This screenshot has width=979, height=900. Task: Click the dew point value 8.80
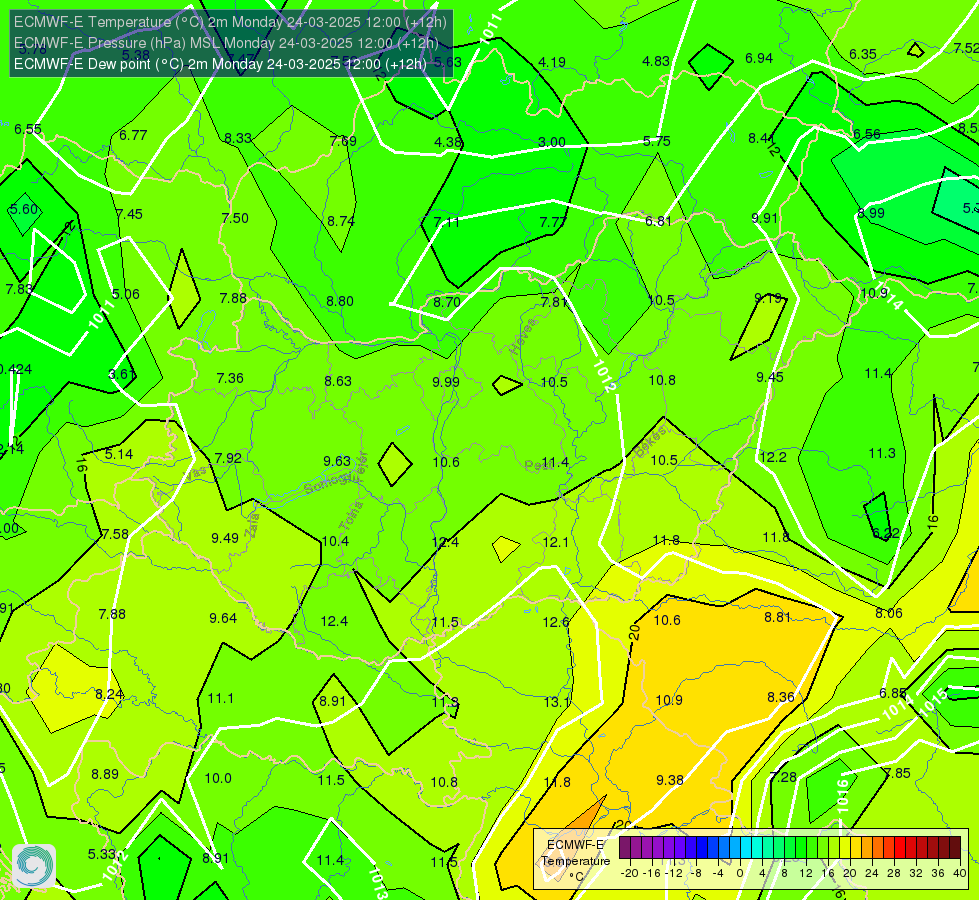340,301
